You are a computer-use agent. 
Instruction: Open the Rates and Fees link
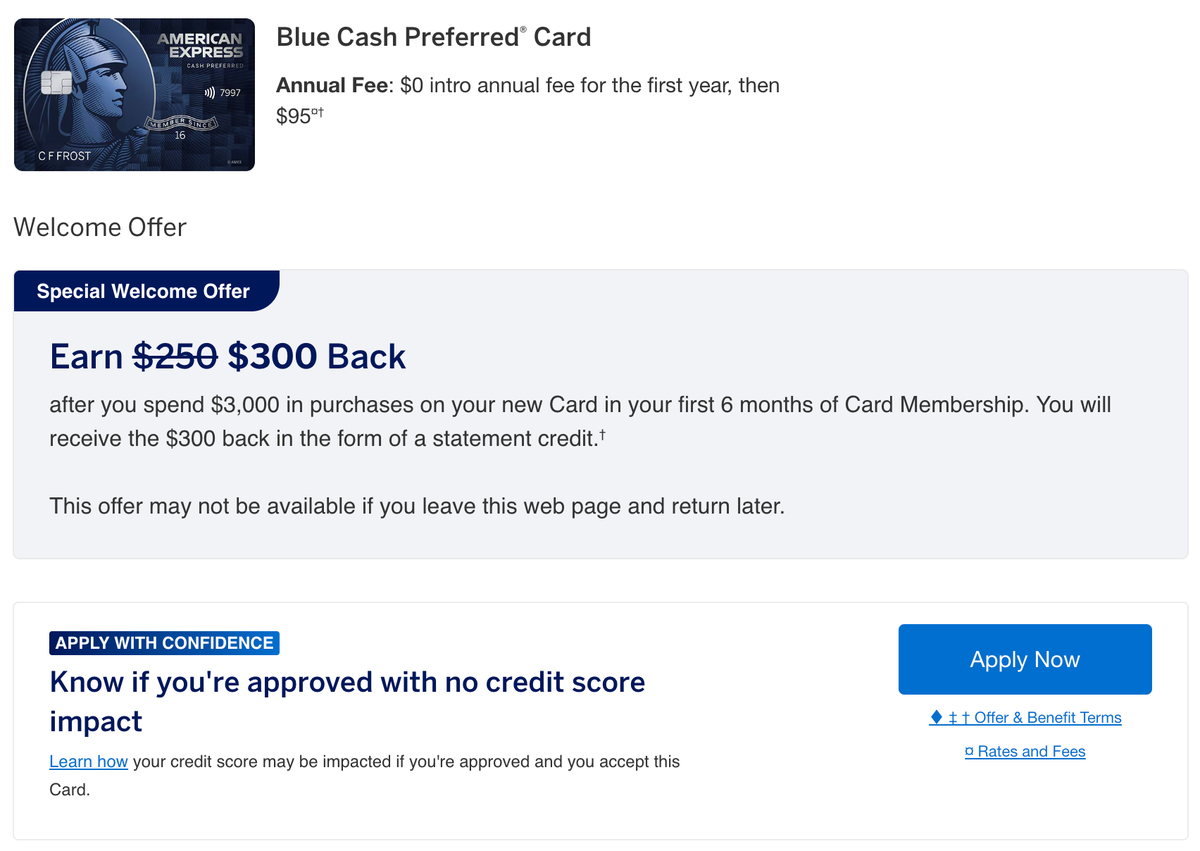click(1032, 751)
